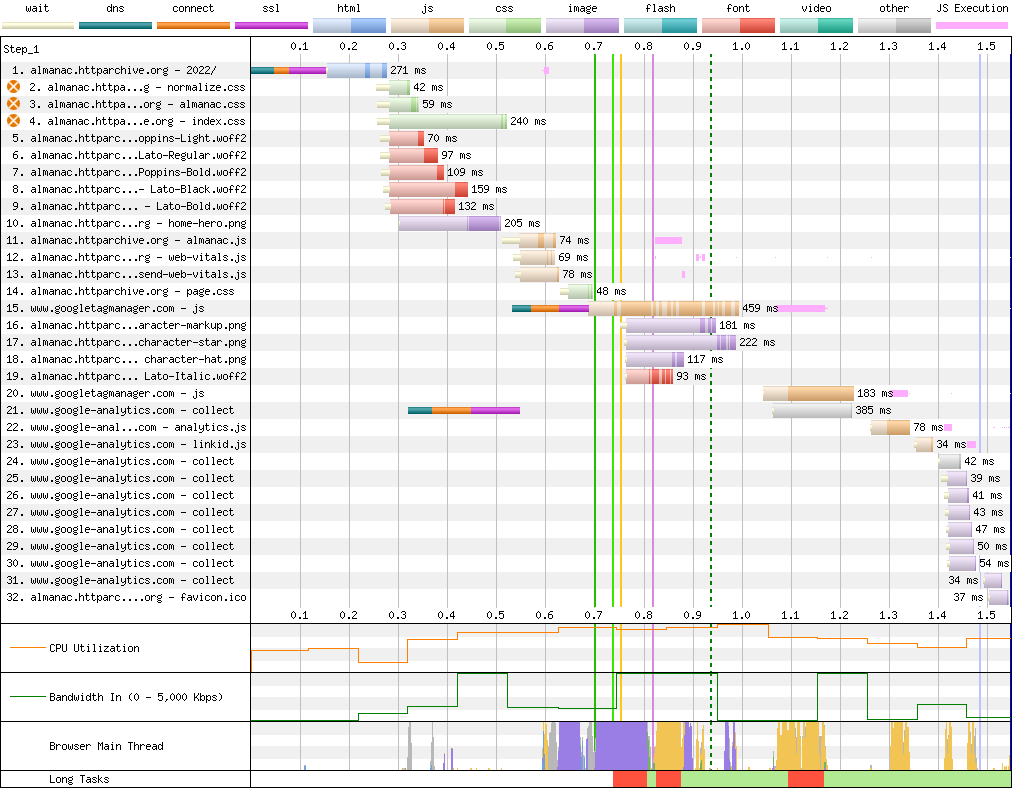The image size is (1012, 788).
Task: Click the font legend color bar
Action: click(738, 25)
